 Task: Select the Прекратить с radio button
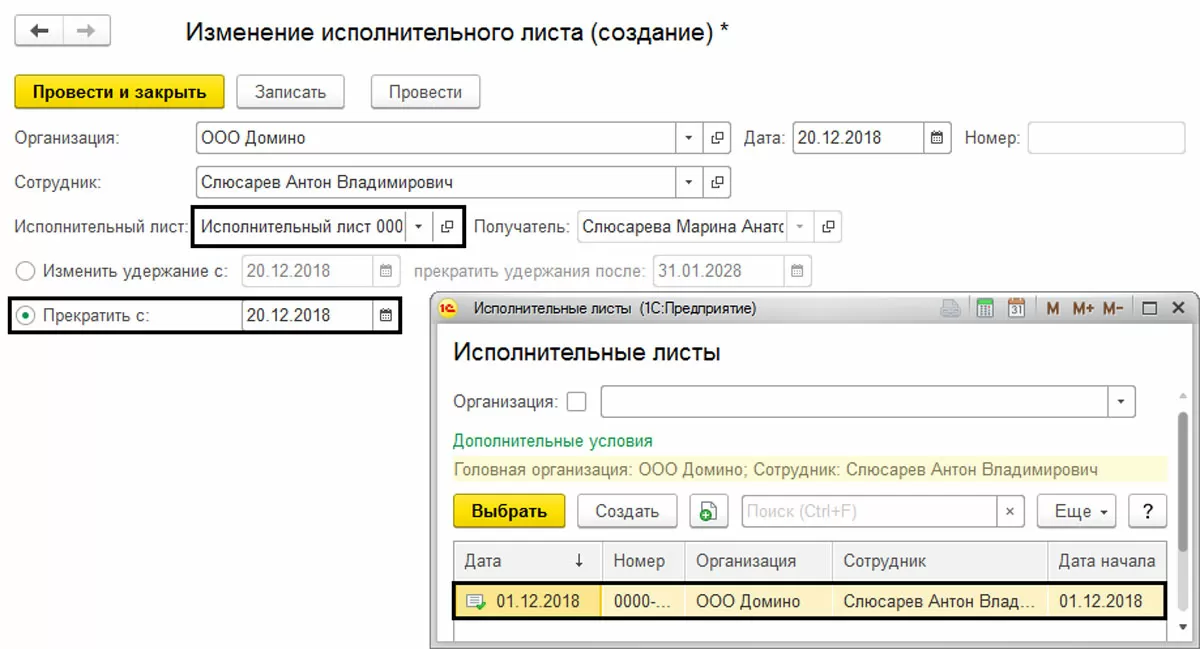point(26,316)
